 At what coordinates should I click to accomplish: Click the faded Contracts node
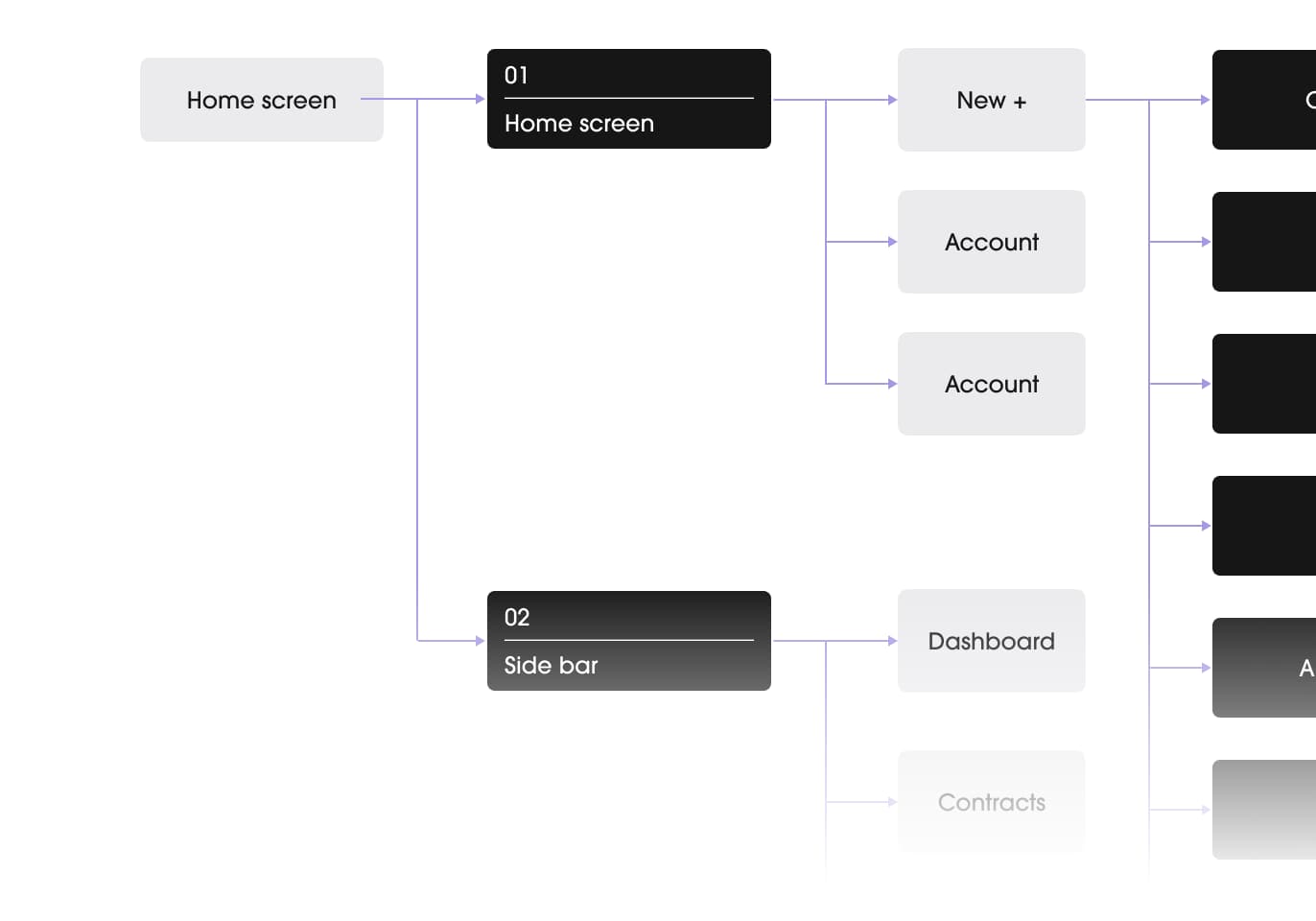992,802
